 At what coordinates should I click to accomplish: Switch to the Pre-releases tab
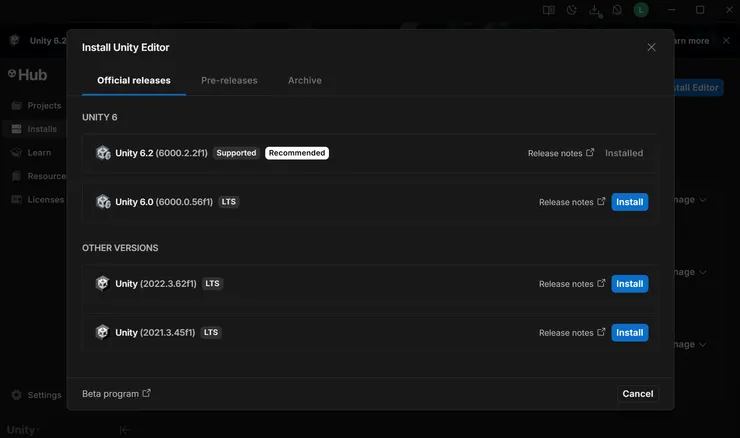coord(229,81)
